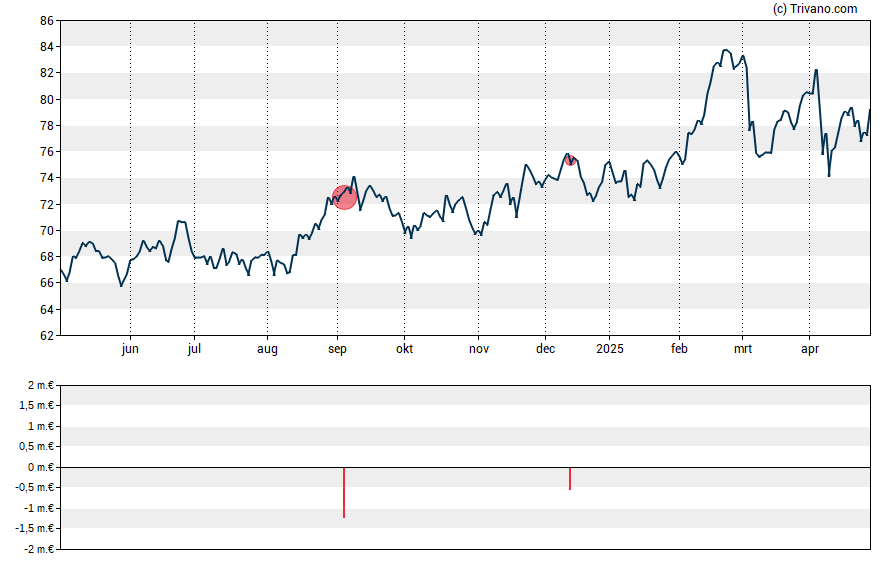This screenshot has height=565, width=888.
Task: Click the 'jun' month label
Action: [130, 349]
